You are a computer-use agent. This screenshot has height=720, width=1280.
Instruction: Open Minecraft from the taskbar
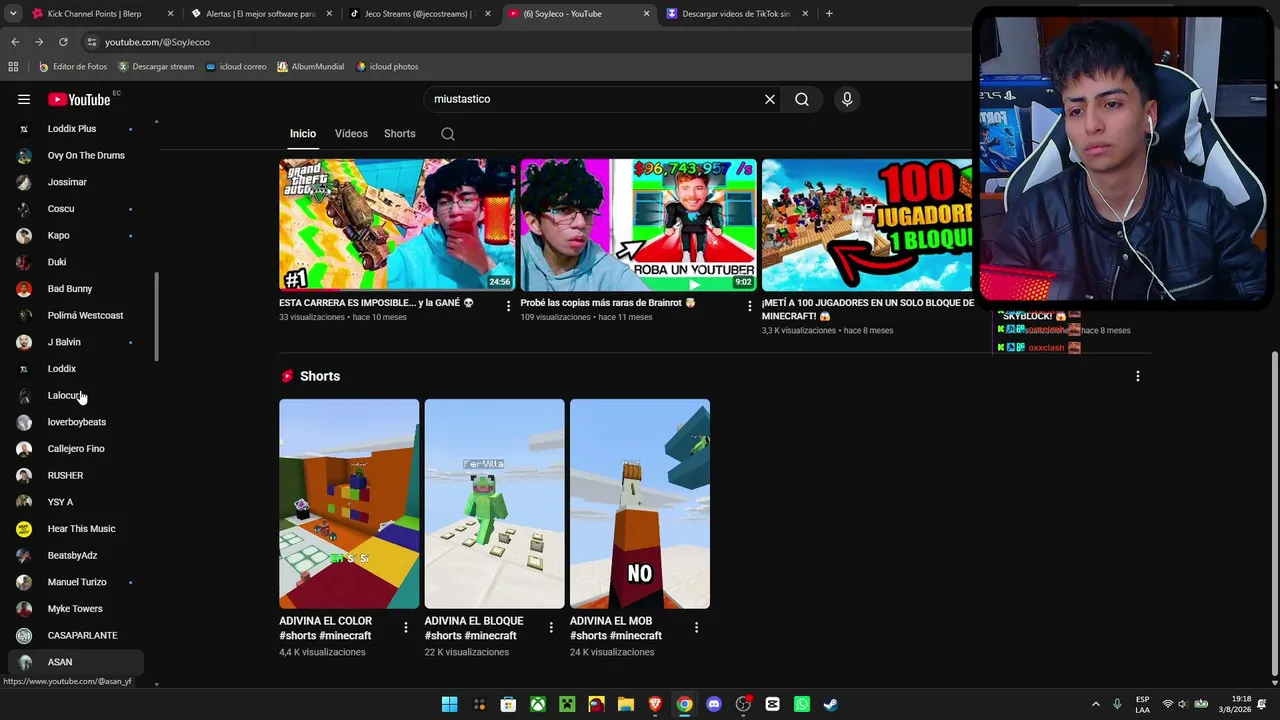pyautogui.click(x=567, y=704)
